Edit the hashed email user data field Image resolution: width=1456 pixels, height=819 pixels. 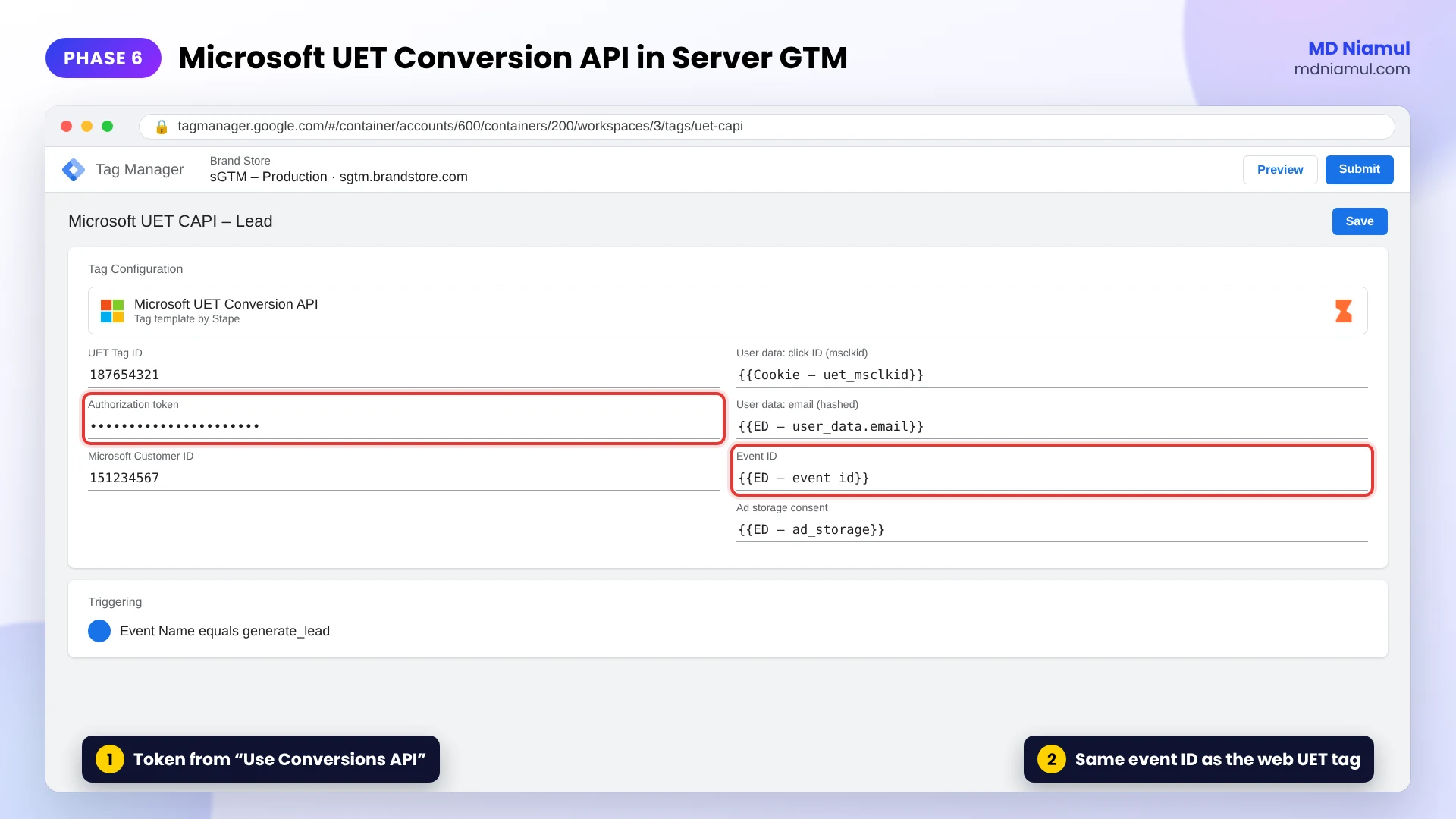(1052, 426)
